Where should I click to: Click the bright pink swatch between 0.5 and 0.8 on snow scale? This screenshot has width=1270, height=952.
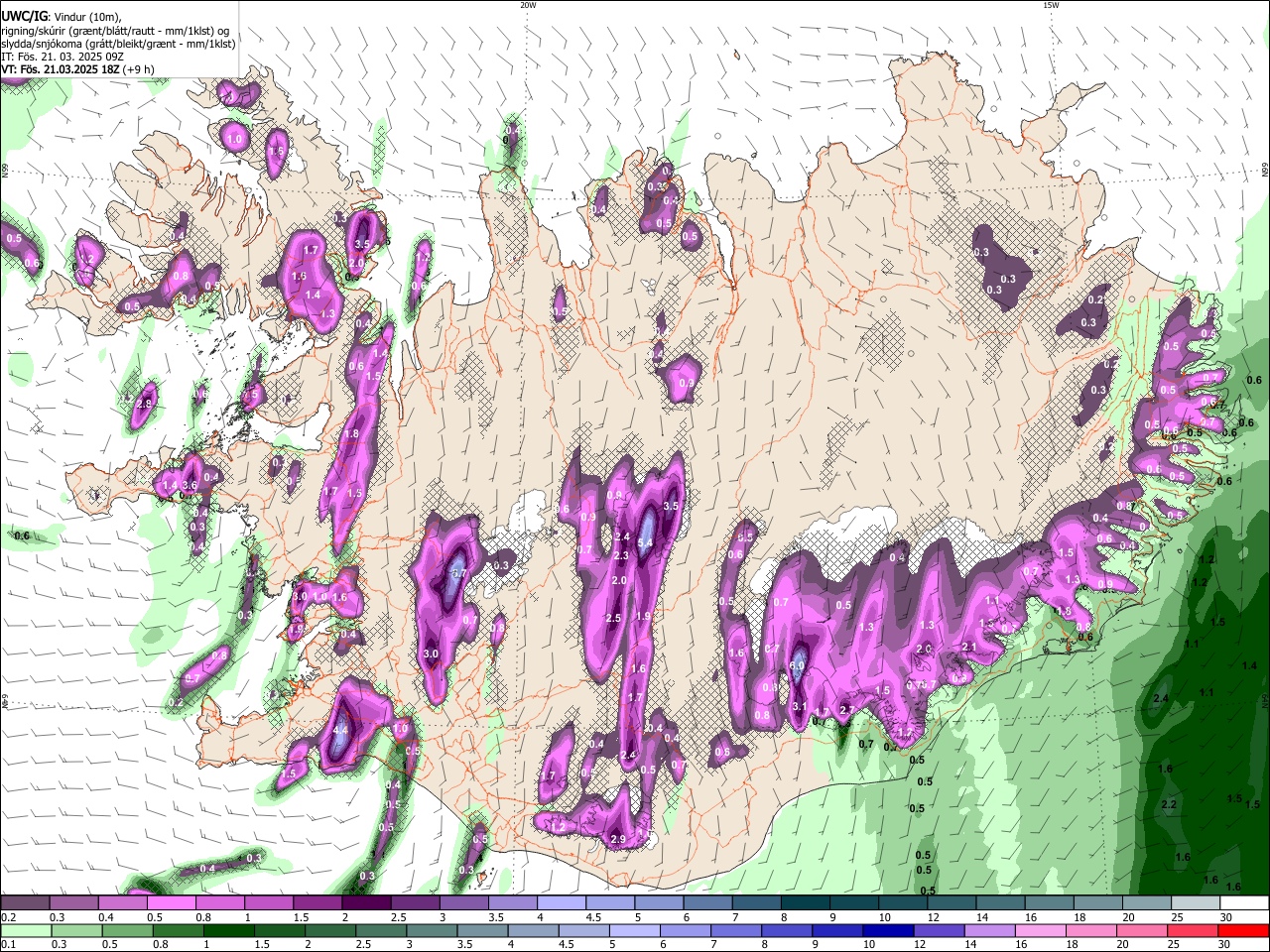[171, 903]
